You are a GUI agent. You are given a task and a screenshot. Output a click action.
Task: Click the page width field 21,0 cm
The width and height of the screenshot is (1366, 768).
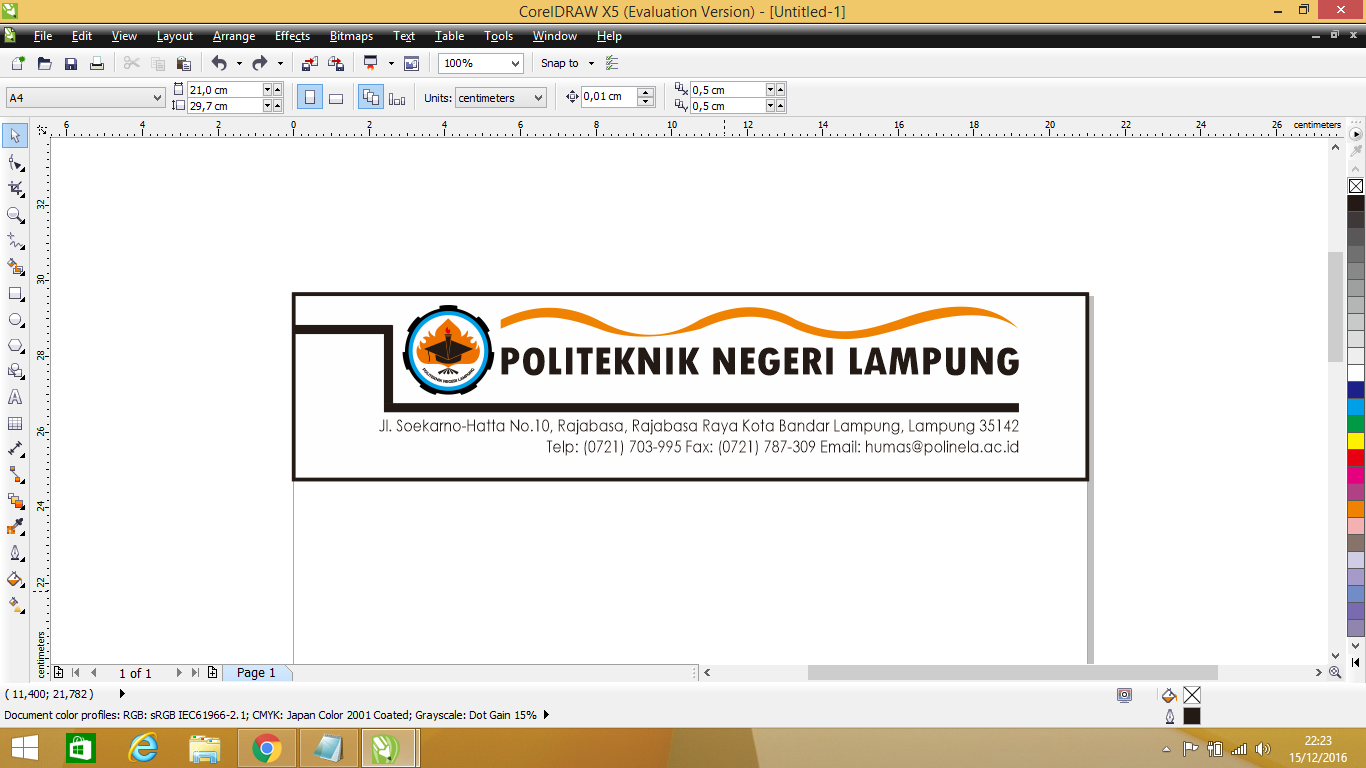click(x=224, y=90)
